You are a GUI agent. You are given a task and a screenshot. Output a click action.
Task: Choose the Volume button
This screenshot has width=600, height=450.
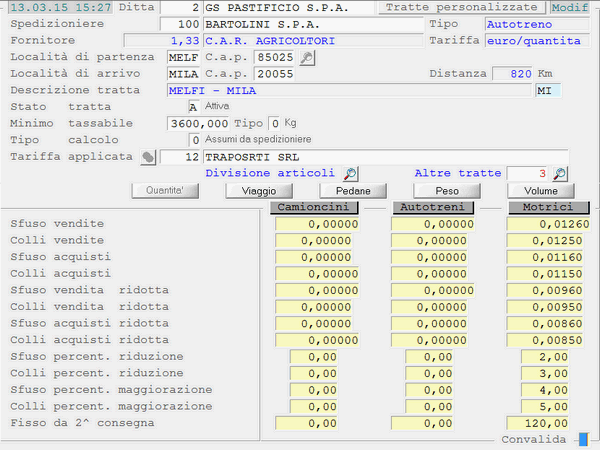coord(541,191)
